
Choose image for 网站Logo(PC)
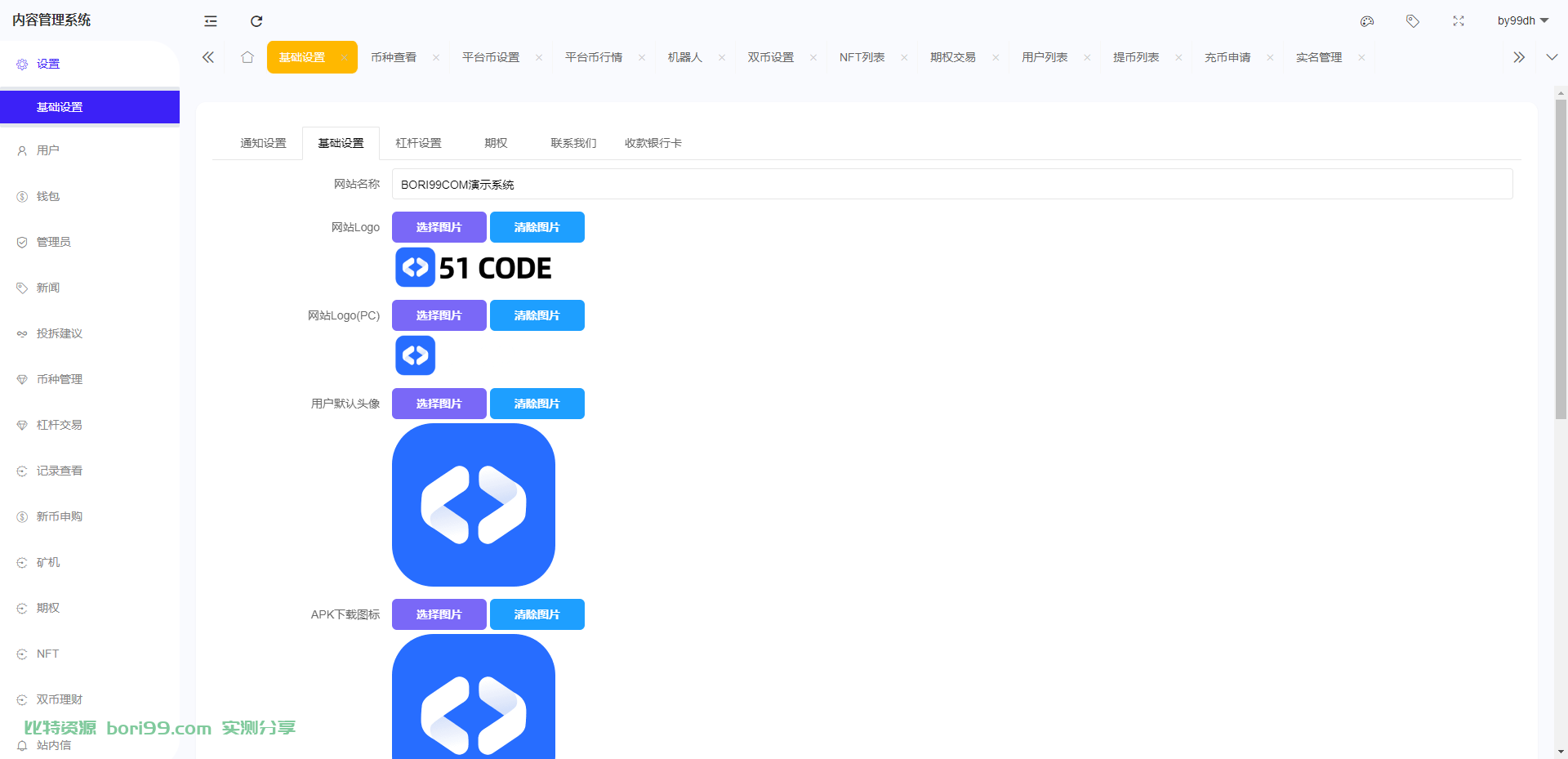(439, 315)
